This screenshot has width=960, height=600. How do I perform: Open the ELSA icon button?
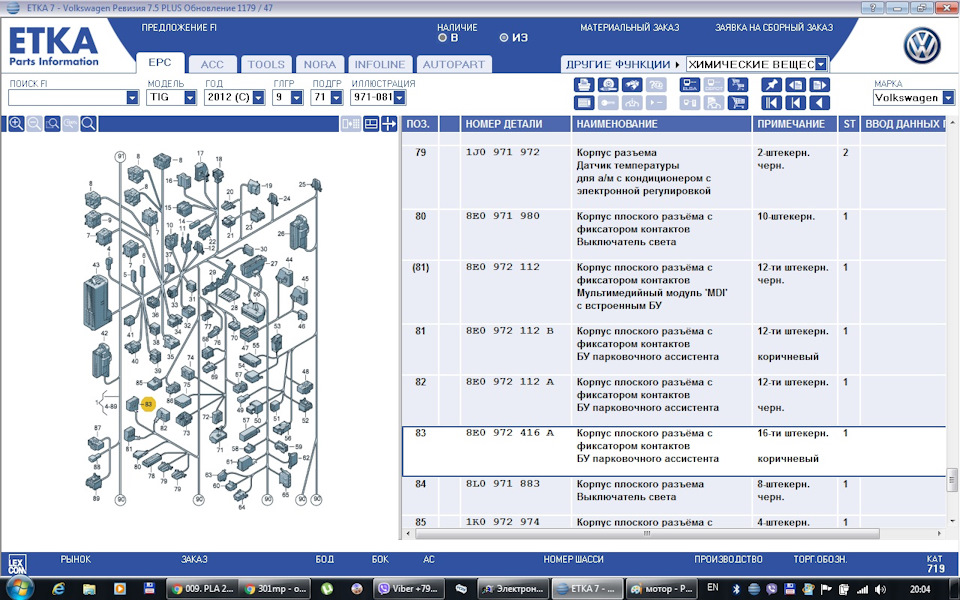click(690, 85)
